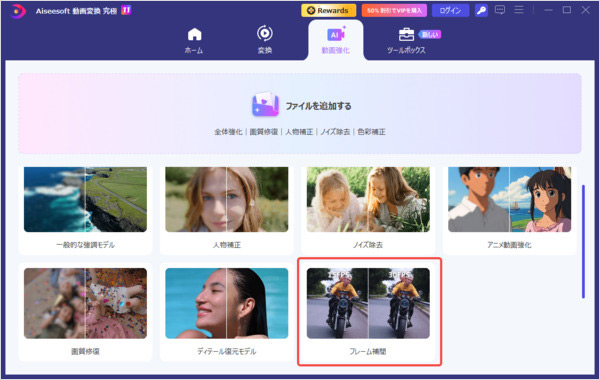Click the 色彩補正 label
This screenshot has width=600, height=380.
(x=371, y=132)
